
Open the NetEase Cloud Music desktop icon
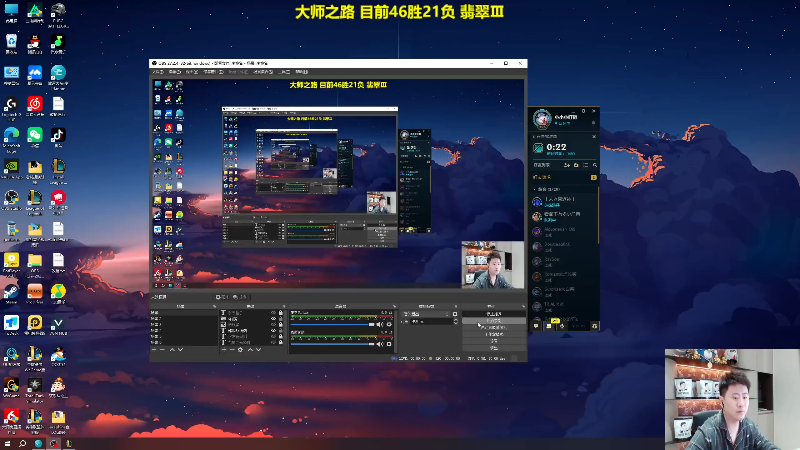coord(35,105)
